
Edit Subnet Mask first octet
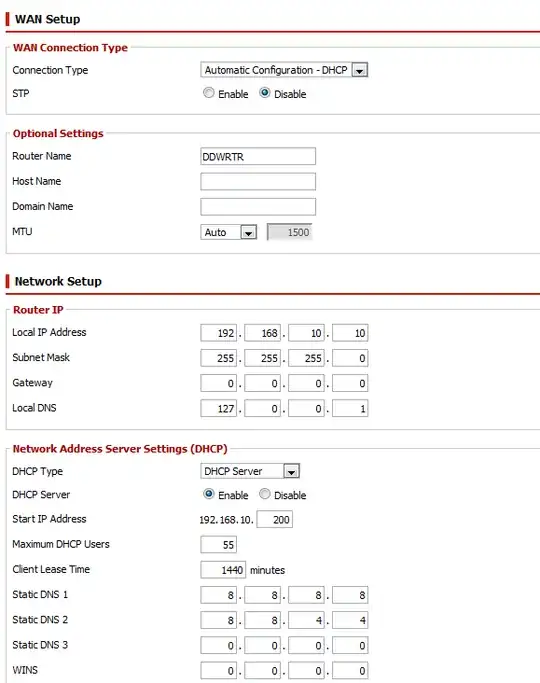[219, 358]
